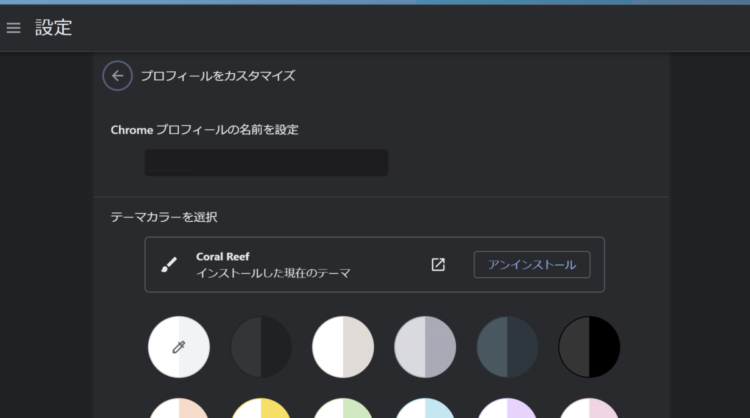The image size is (750, 418).
Task: Select the light blue theme swatch
Action: 425,408
